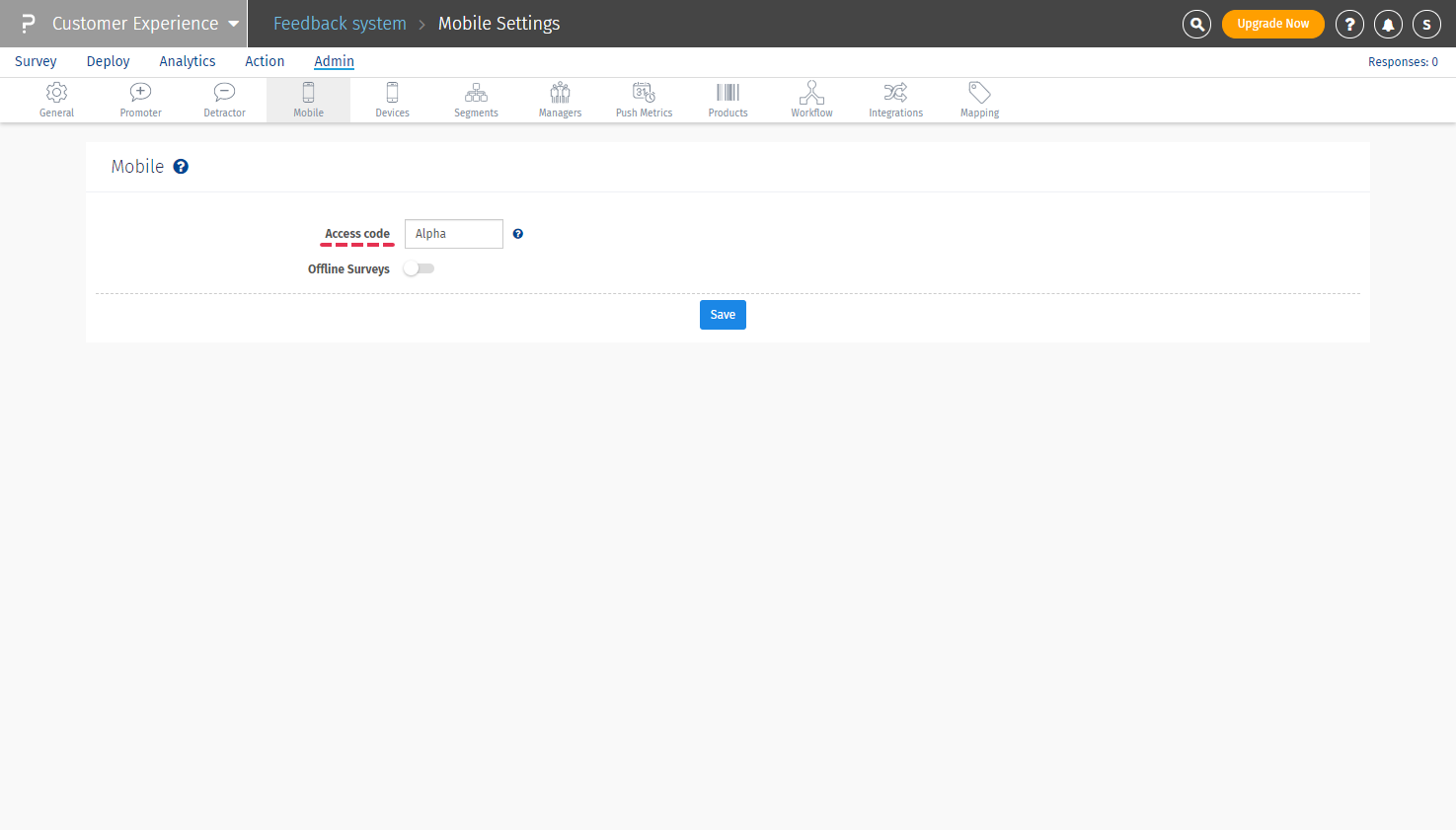
Task: Click the Access code input field
Action: point(454,234)
